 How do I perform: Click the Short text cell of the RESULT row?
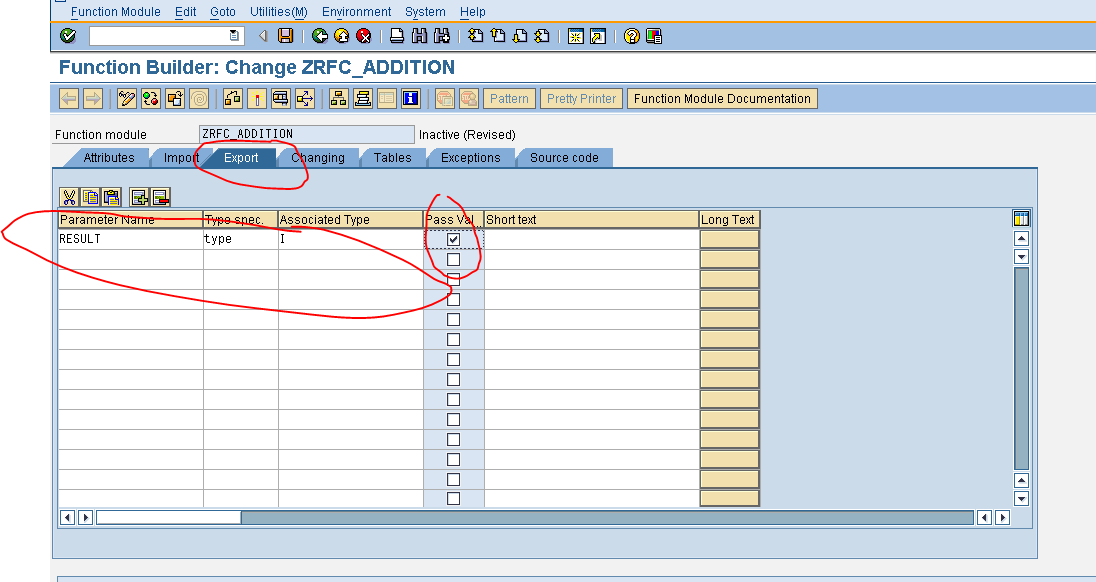coord(591,239)
